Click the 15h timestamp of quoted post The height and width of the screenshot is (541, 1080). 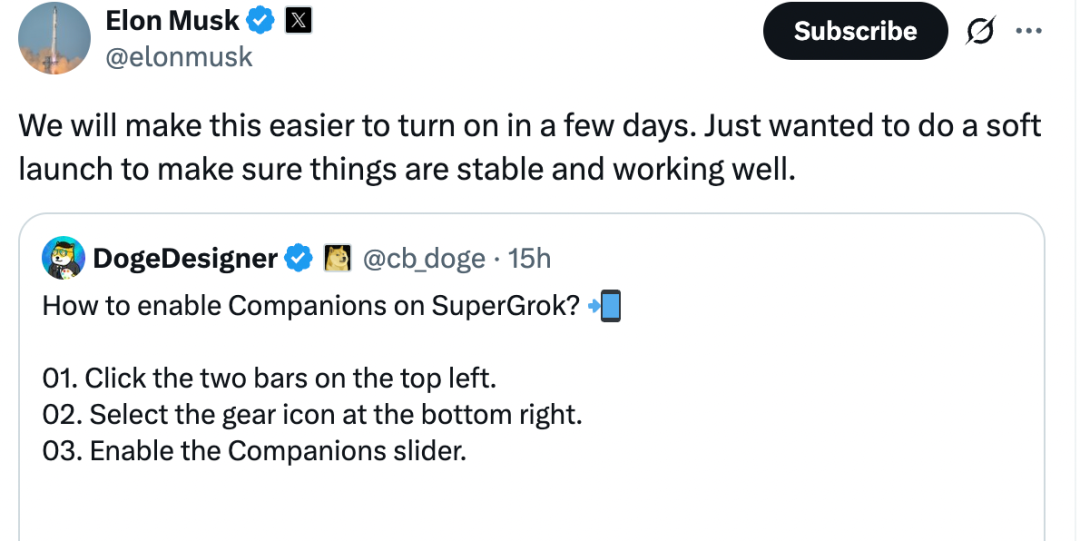(x=529, y=258)
